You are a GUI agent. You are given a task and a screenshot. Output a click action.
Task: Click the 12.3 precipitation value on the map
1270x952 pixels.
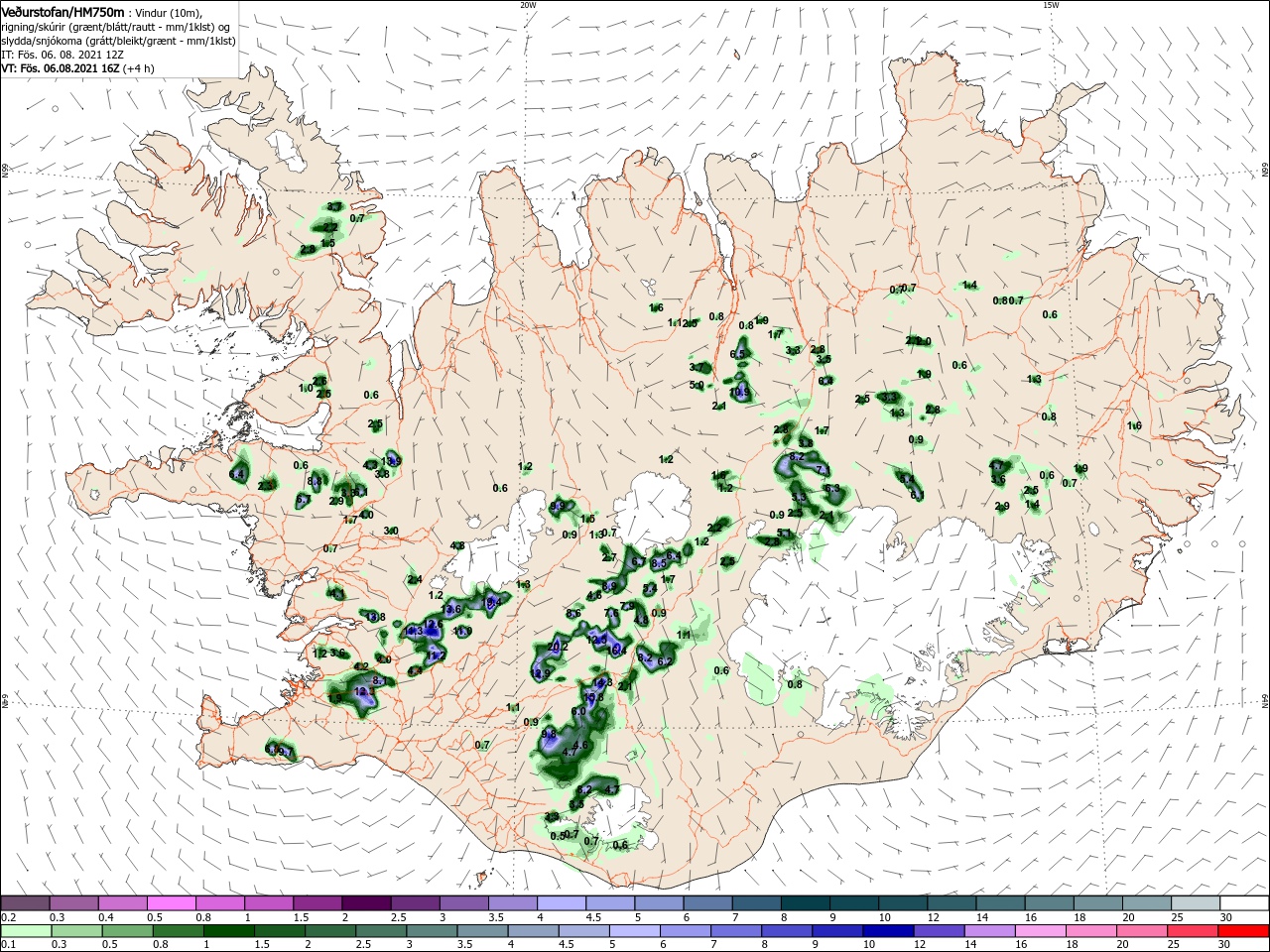(364, 691)
